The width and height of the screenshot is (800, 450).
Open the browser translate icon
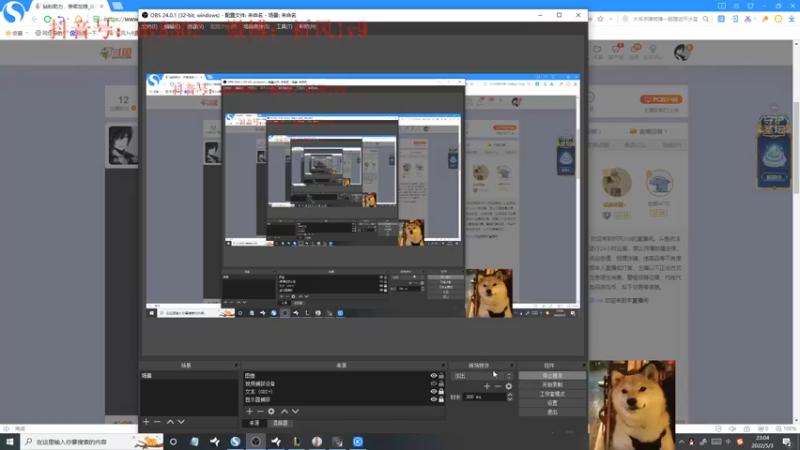point(721,19)
